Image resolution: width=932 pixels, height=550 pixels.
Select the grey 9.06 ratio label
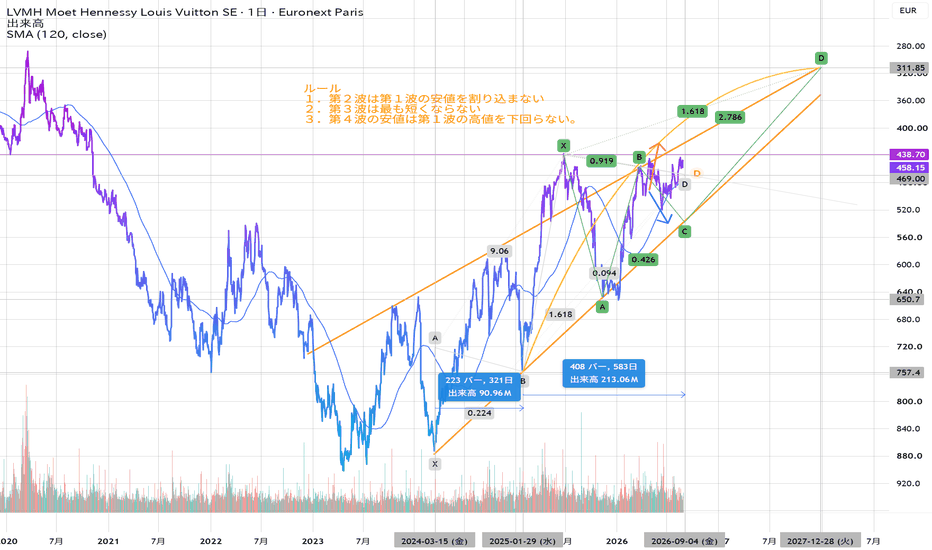[x=499, y=251]
